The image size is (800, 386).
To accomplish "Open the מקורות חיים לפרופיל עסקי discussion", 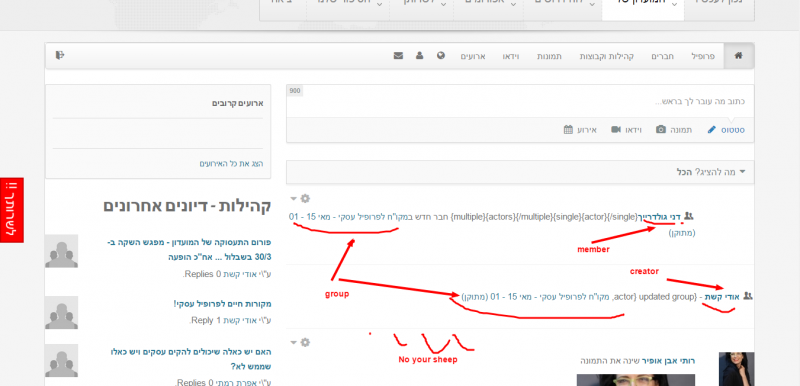I will (x=223, y=304).
